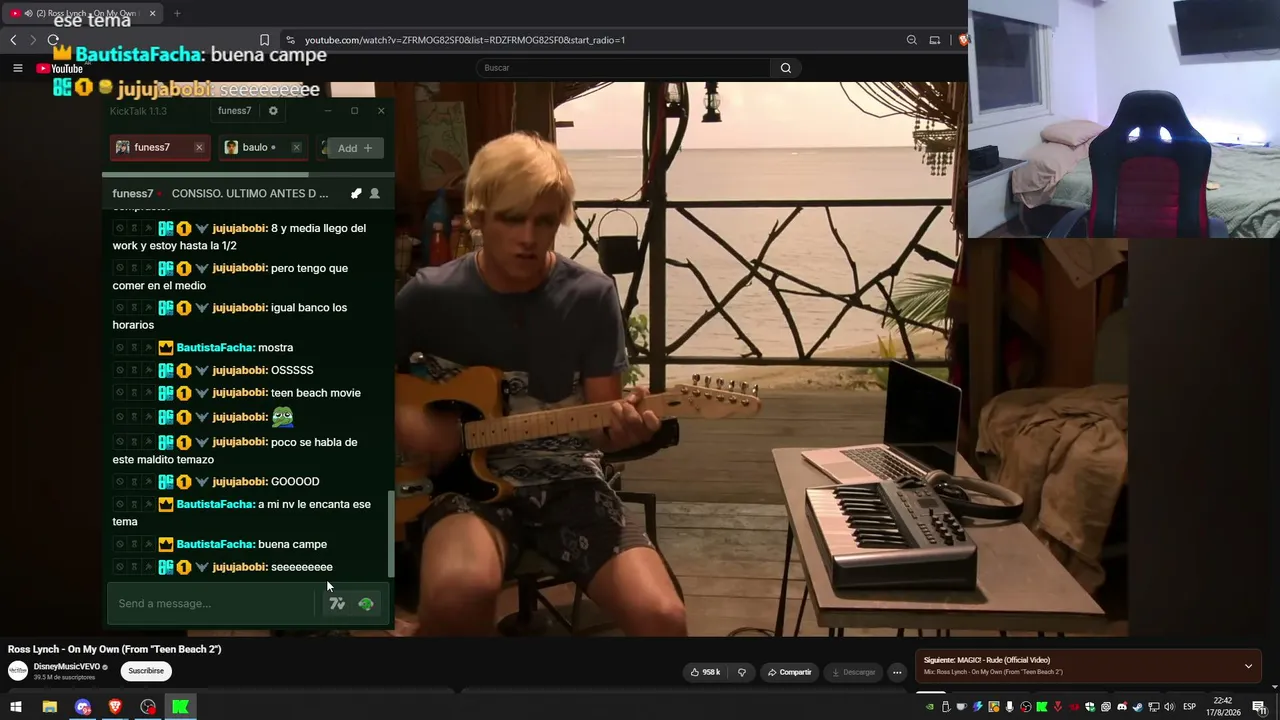Select the Ross Lynch - On My Own tab
Image resolution: width=1280 pixels, height=720 pixels.
pos(84,14)
